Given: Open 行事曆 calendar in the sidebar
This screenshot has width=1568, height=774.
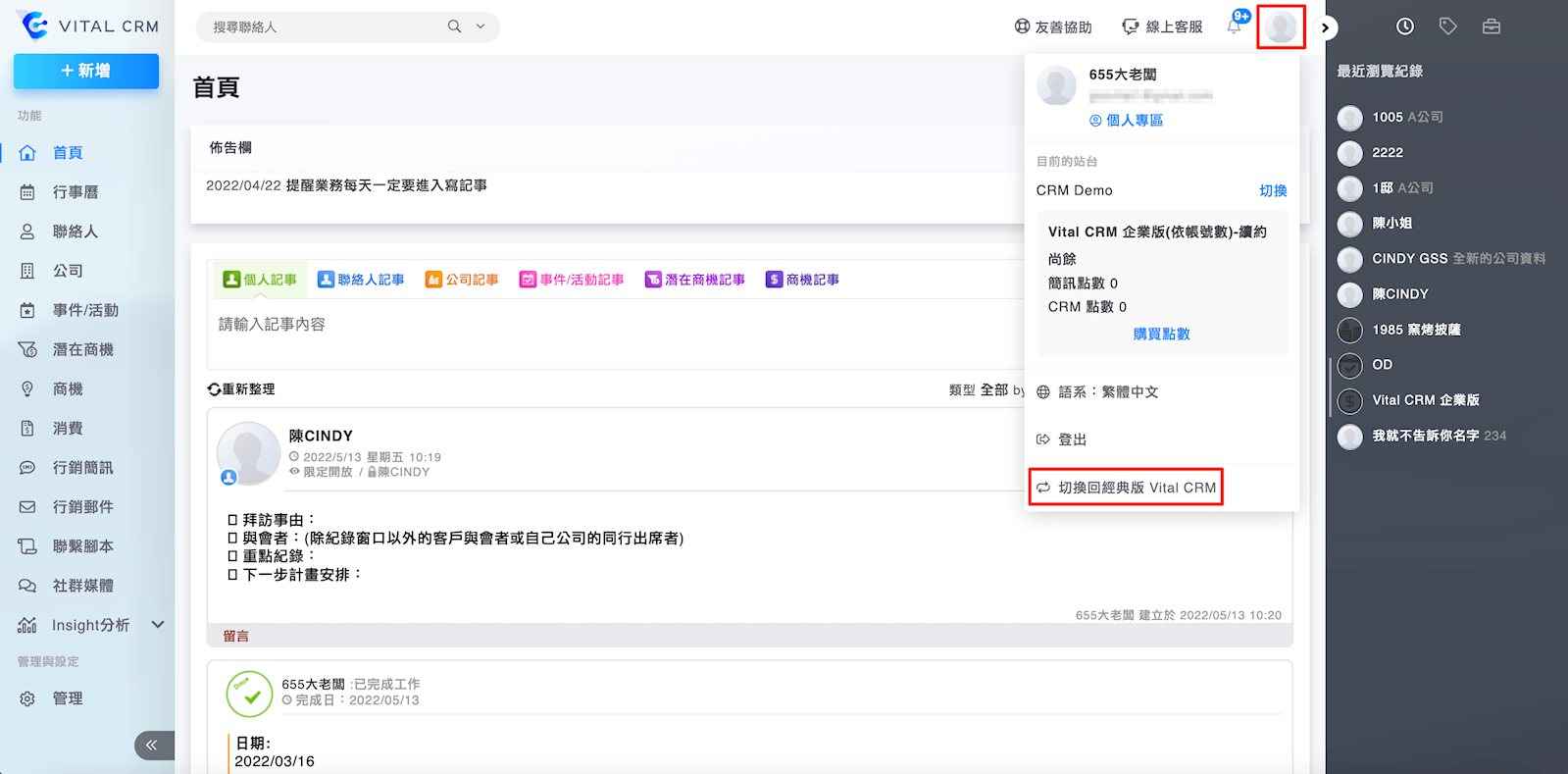Looking at the screenshot, I should 76,192.
